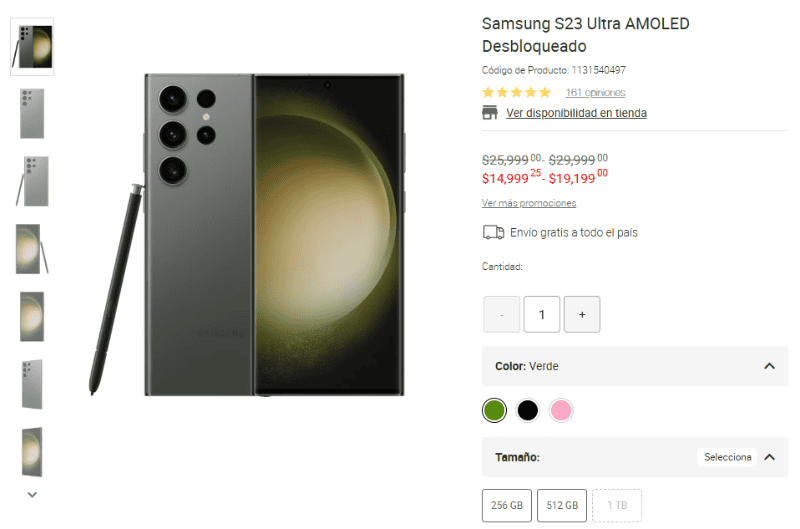Viewport: 800px width, 529px height.
Task: Click the quantity input field
Action: (542, 314)
